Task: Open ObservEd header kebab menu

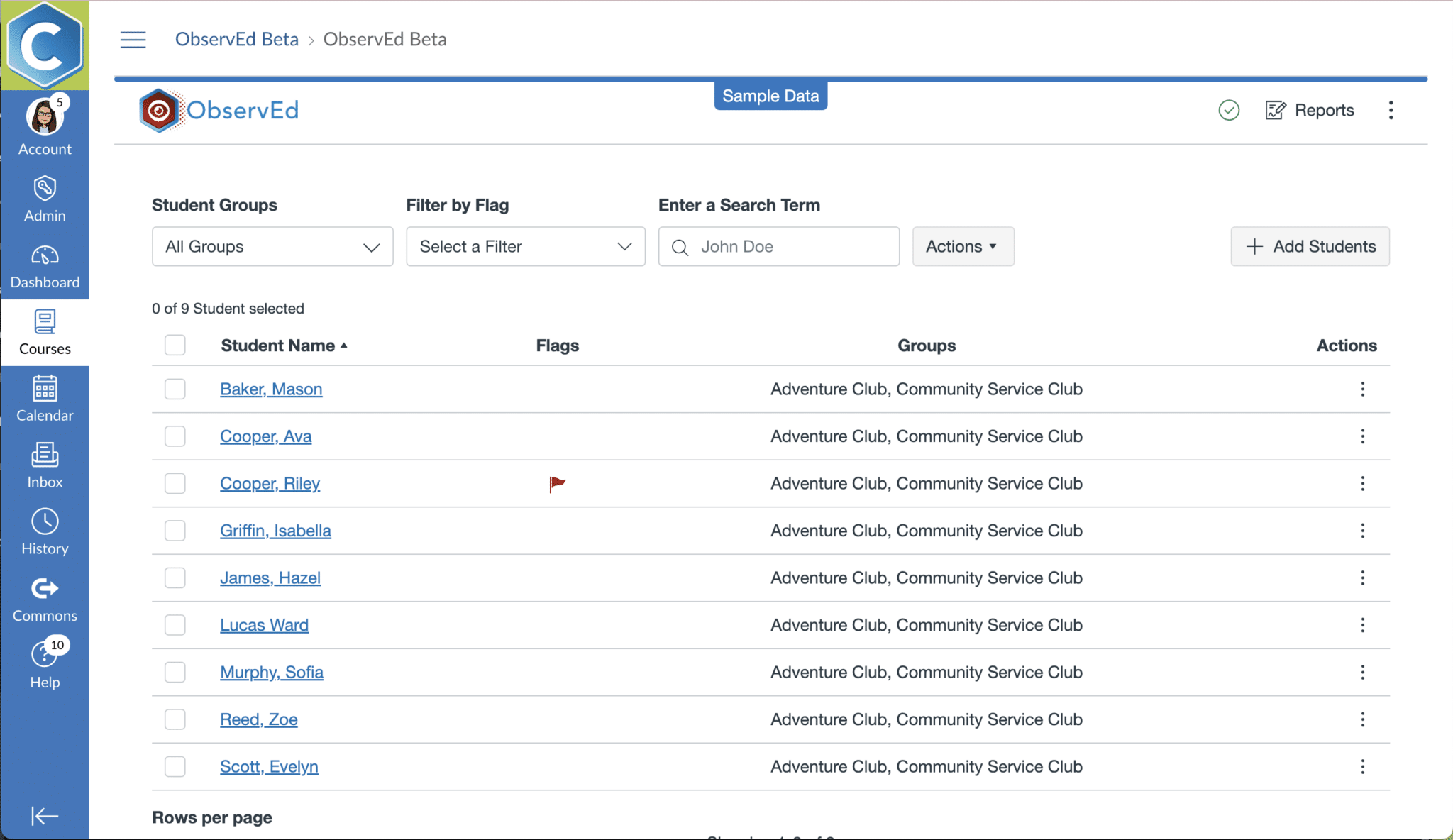Action: 1391,110
